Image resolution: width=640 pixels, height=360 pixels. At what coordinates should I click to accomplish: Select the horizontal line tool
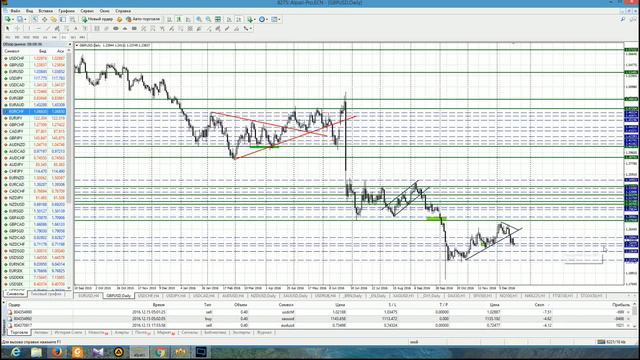click(38, 29)
